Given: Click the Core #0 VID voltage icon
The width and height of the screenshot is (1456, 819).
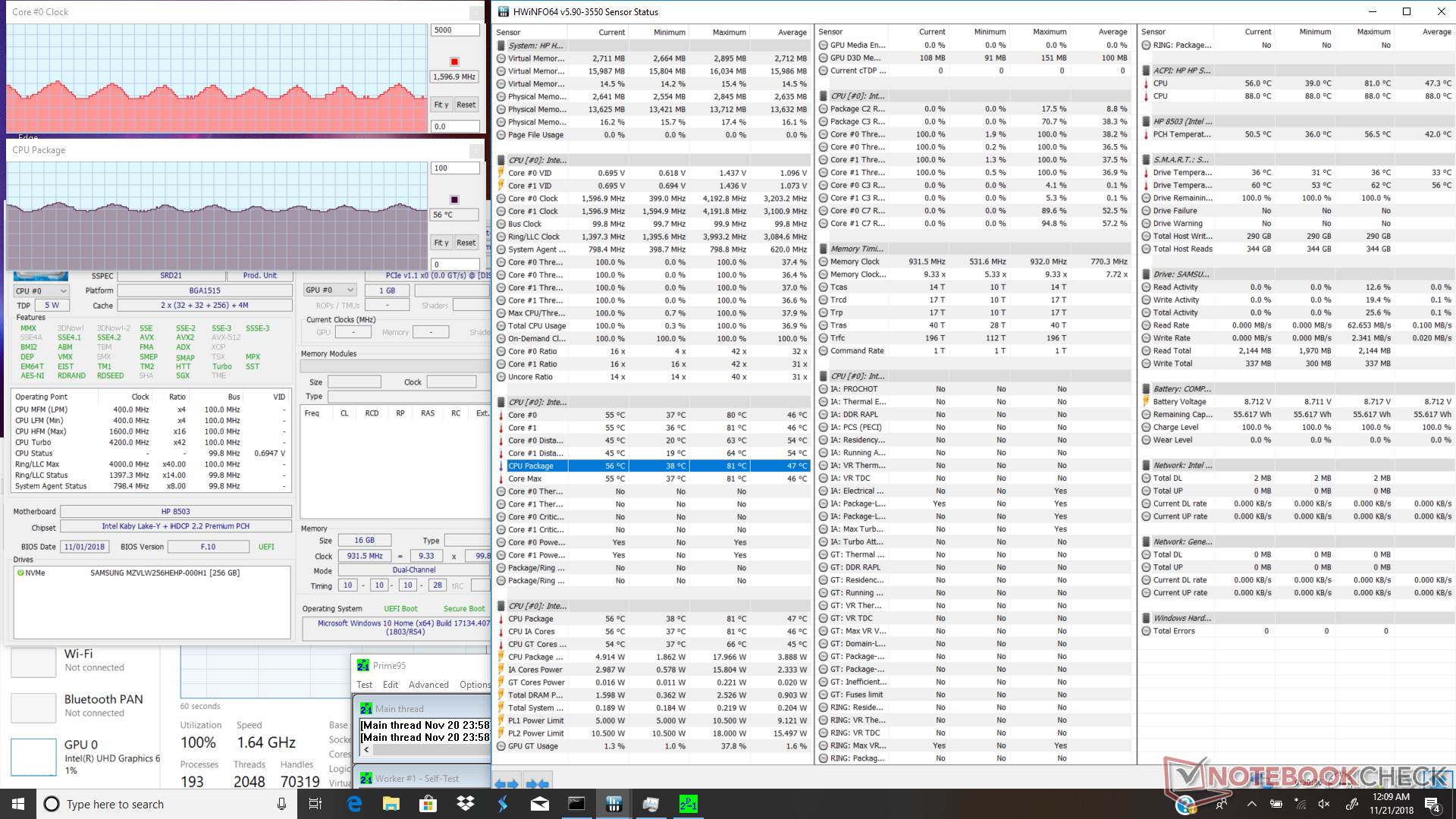Looking at the screenshot, I should [x=501, y=173].
